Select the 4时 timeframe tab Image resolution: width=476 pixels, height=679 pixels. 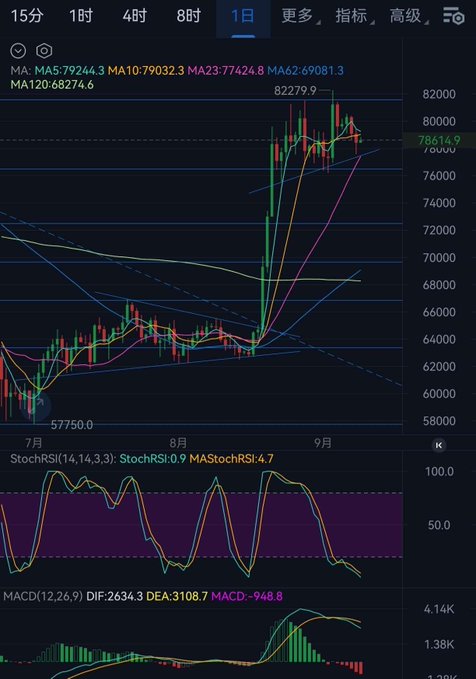[135, 16]
